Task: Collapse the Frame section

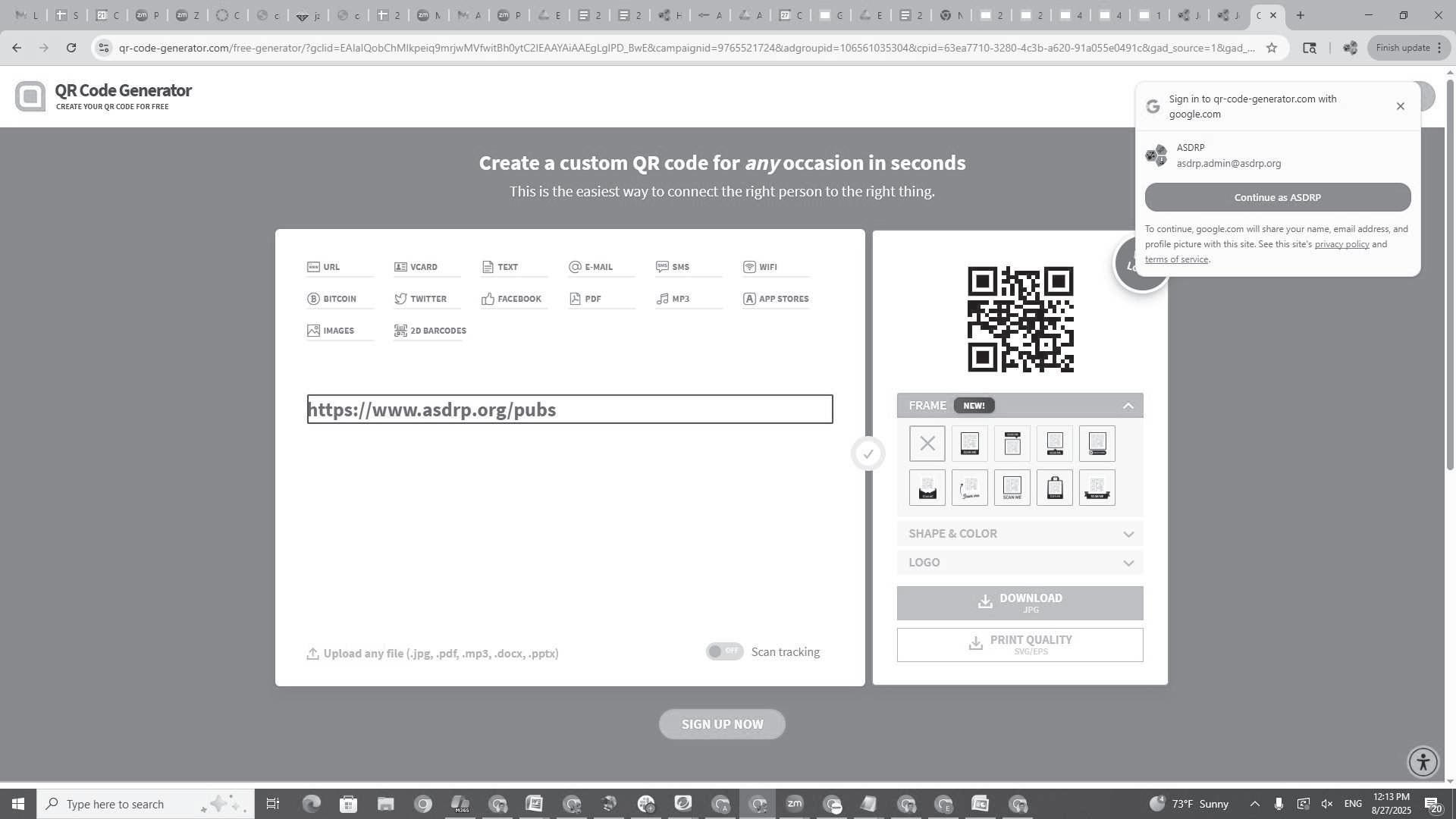Action: [x=1128, y=406]
